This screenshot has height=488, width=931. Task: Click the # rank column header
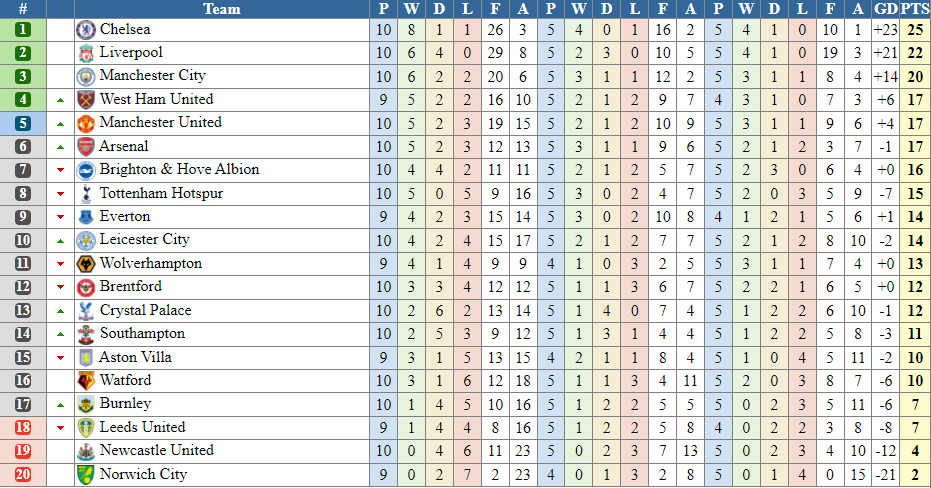23,9
